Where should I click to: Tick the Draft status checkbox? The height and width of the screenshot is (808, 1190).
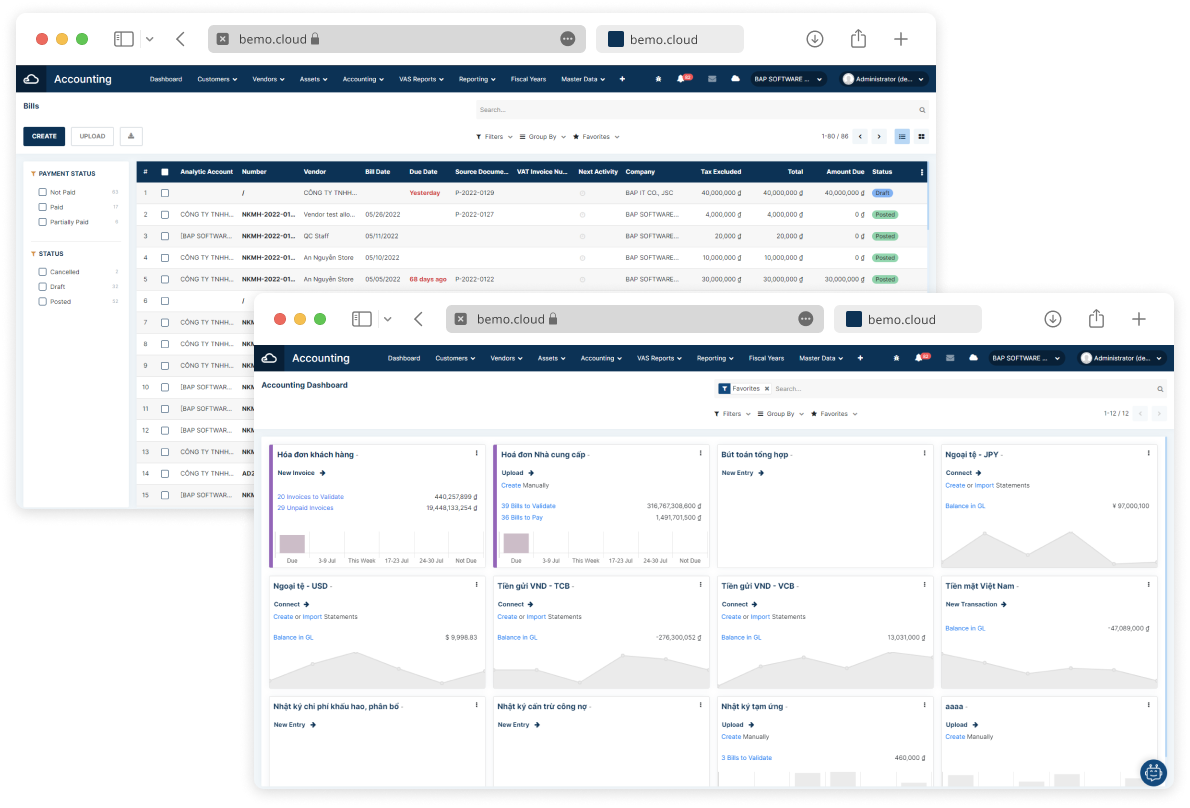point(42,287)
